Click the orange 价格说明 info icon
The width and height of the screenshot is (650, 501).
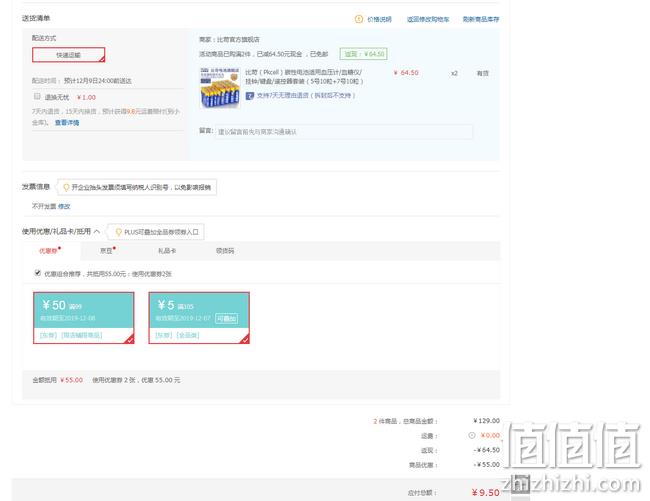(x=359, y=19)
